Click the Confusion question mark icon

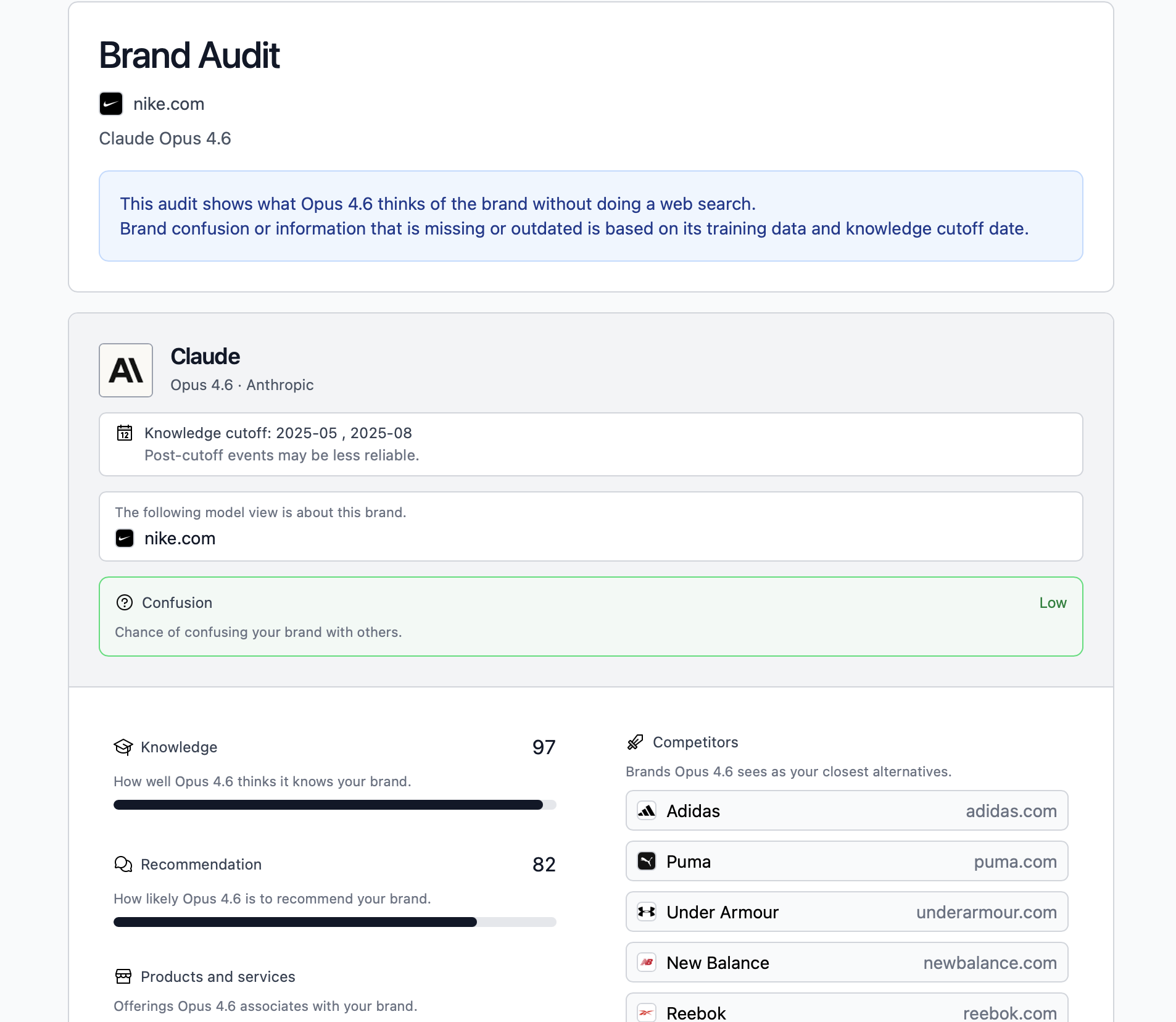pos(124,603)
